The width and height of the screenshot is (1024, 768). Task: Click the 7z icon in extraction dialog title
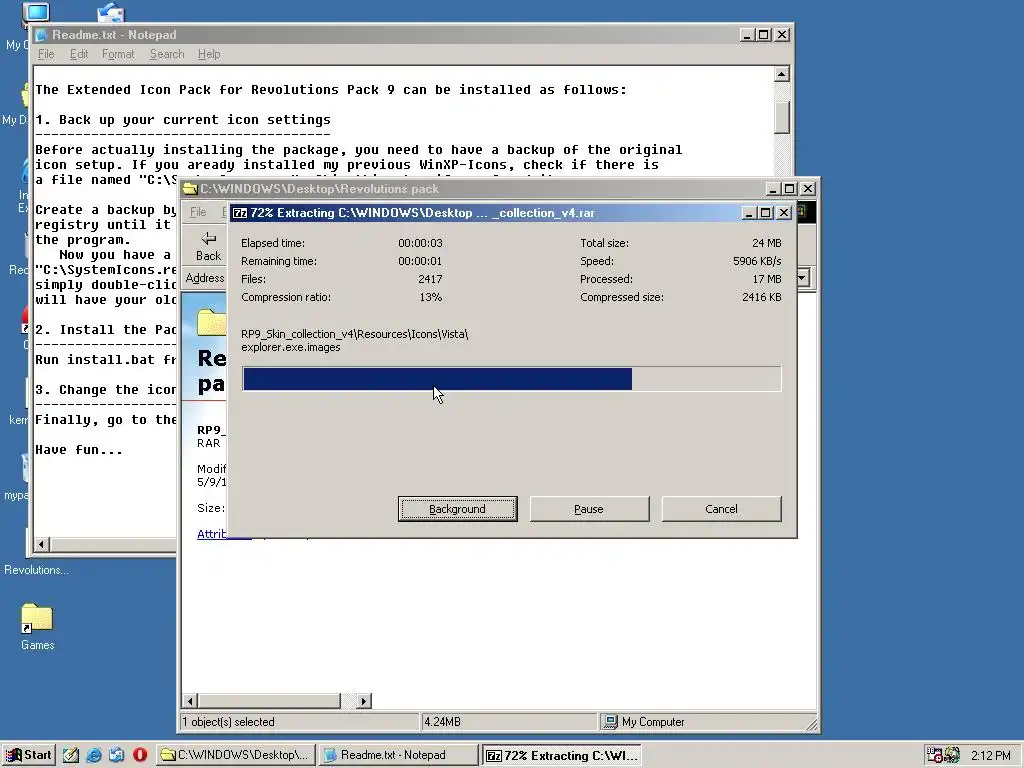coord(240,213)
